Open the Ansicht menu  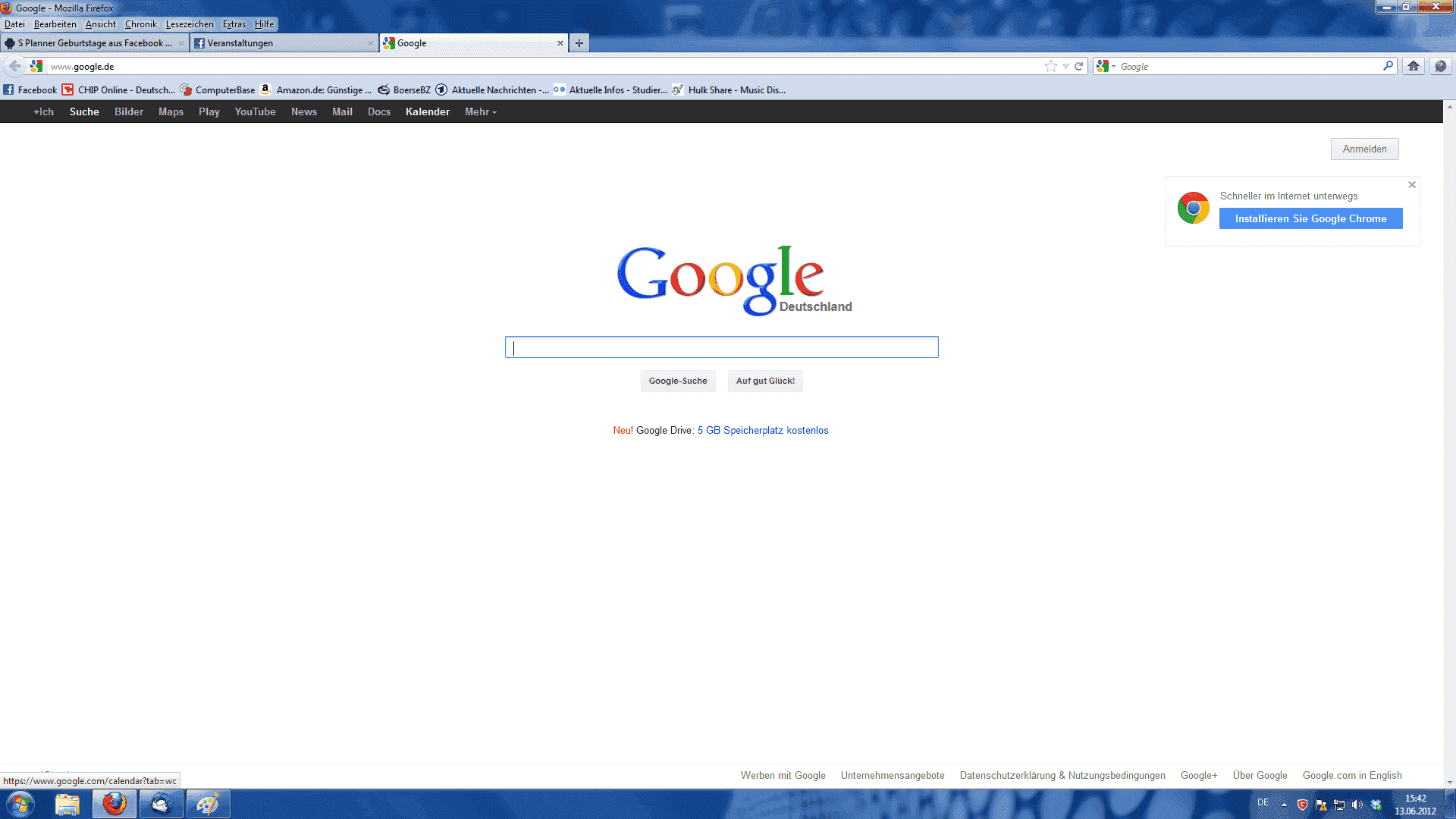pos(101,24)
